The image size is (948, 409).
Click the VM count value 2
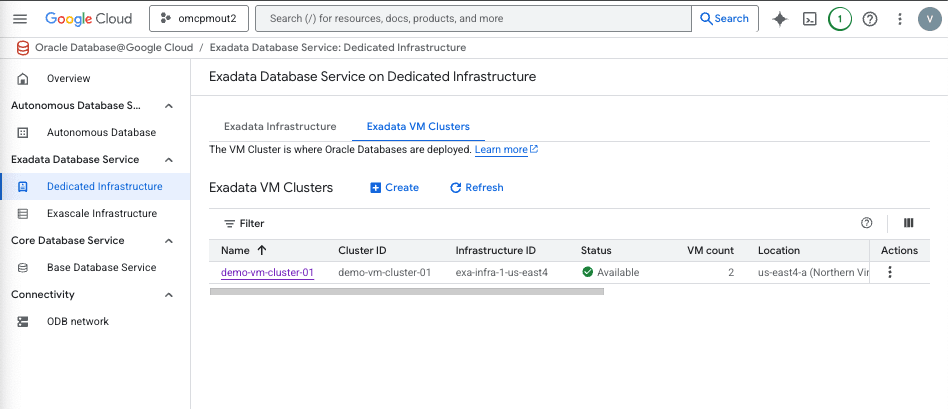pos(731,272)
